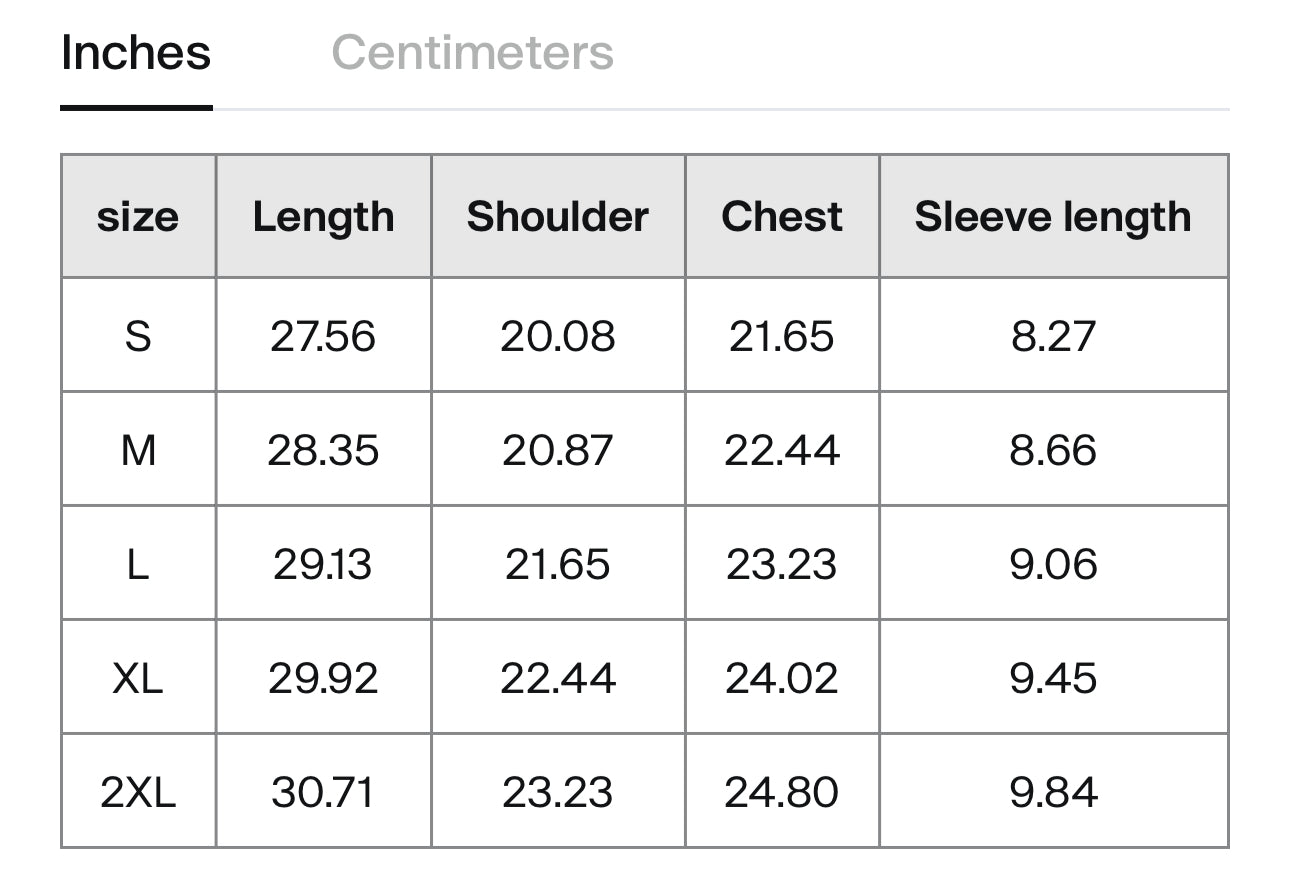Switch to the Centimeters tab
This screenshot has width=1290, height=873.
[472, 53]
